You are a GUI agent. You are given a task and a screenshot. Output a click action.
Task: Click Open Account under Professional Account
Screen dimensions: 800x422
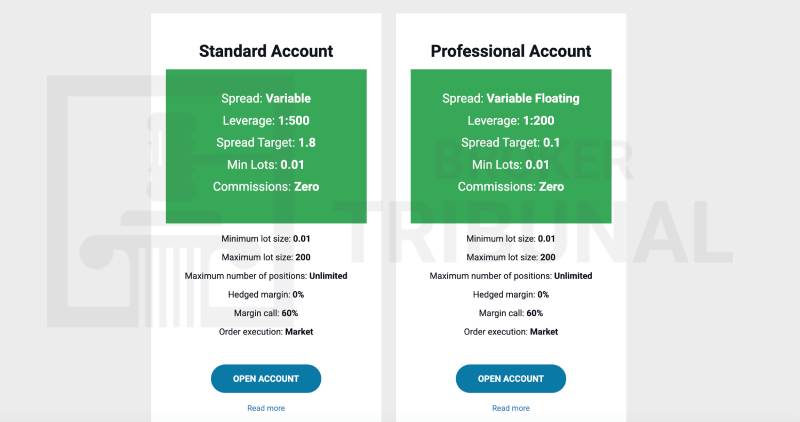click(x=511, y=379)
